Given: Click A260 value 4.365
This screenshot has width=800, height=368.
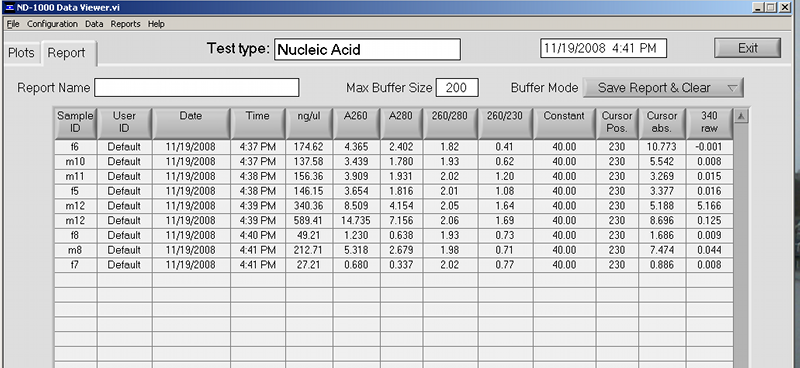Looking at the screenshot, I should (356, 147).
